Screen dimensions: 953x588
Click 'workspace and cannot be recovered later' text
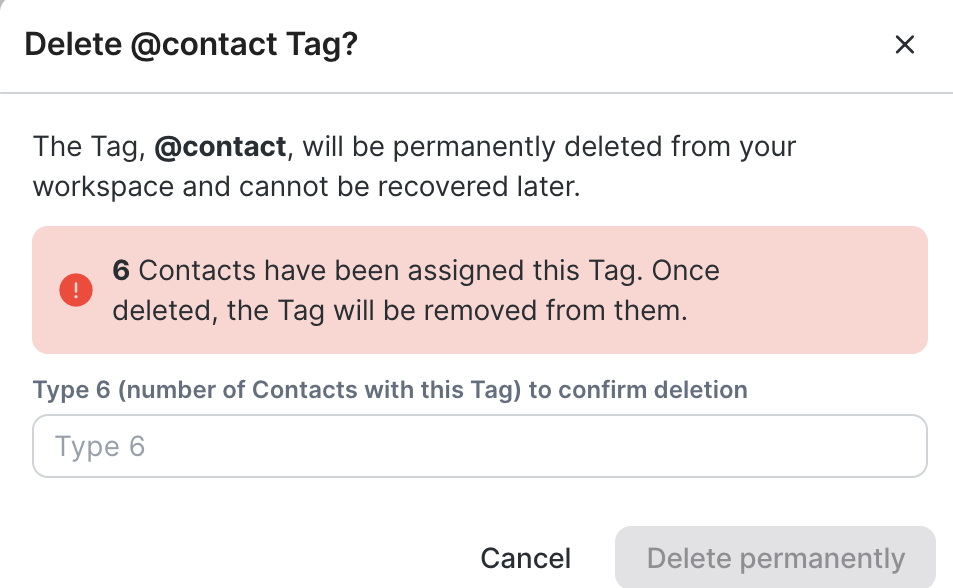(x=306, y=187)
